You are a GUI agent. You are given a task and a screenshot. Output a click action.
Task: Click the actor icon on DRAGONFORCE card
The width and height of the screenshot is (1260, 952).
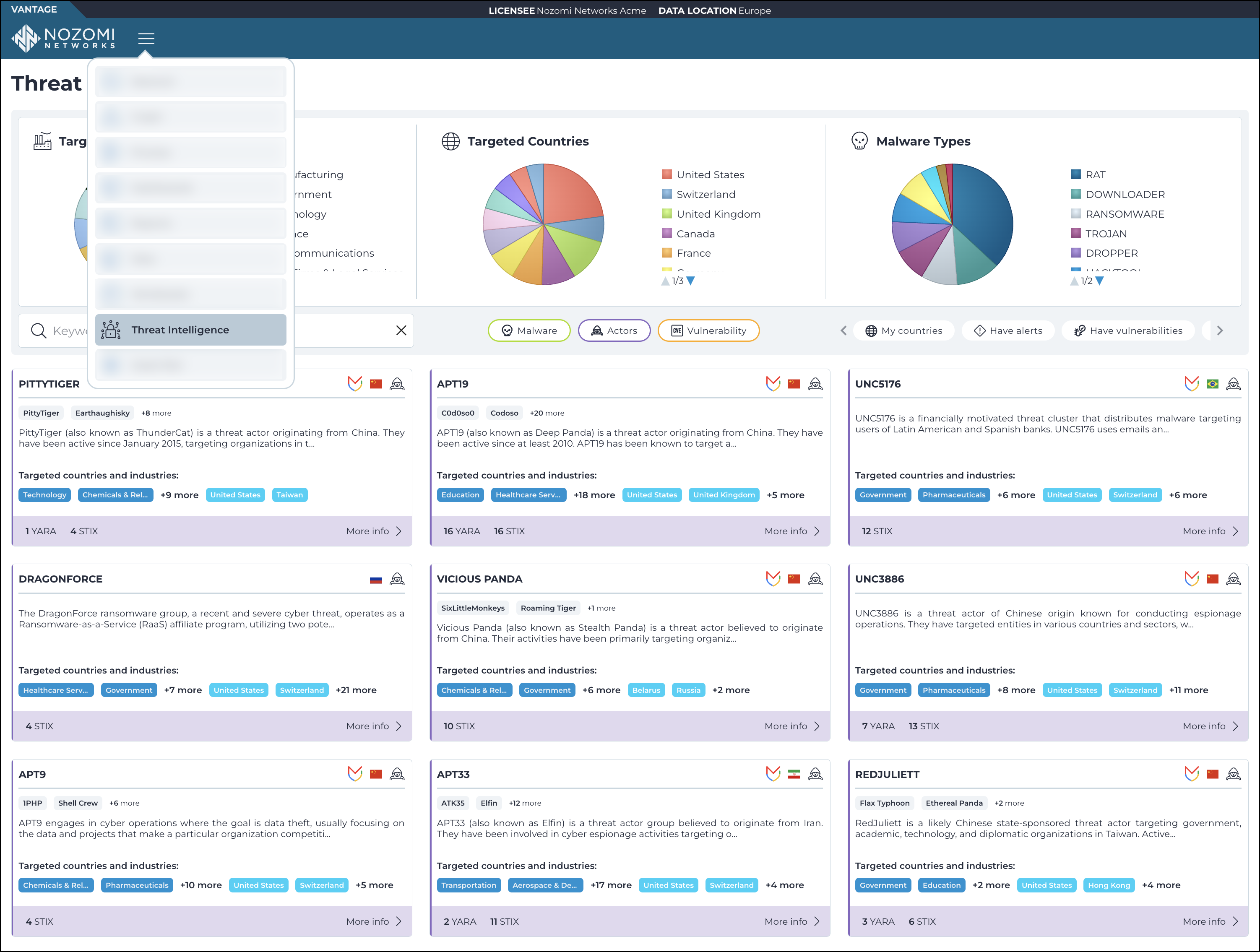397,579
